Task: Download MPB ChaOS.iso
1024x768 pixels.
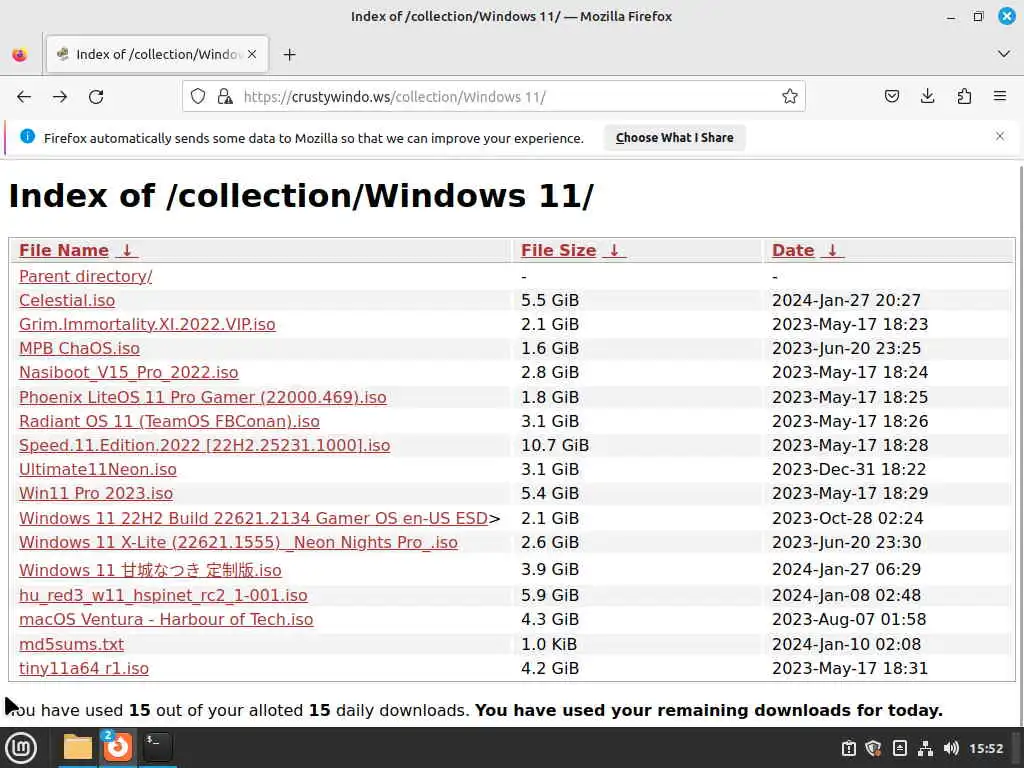Action: click(79, 349)
